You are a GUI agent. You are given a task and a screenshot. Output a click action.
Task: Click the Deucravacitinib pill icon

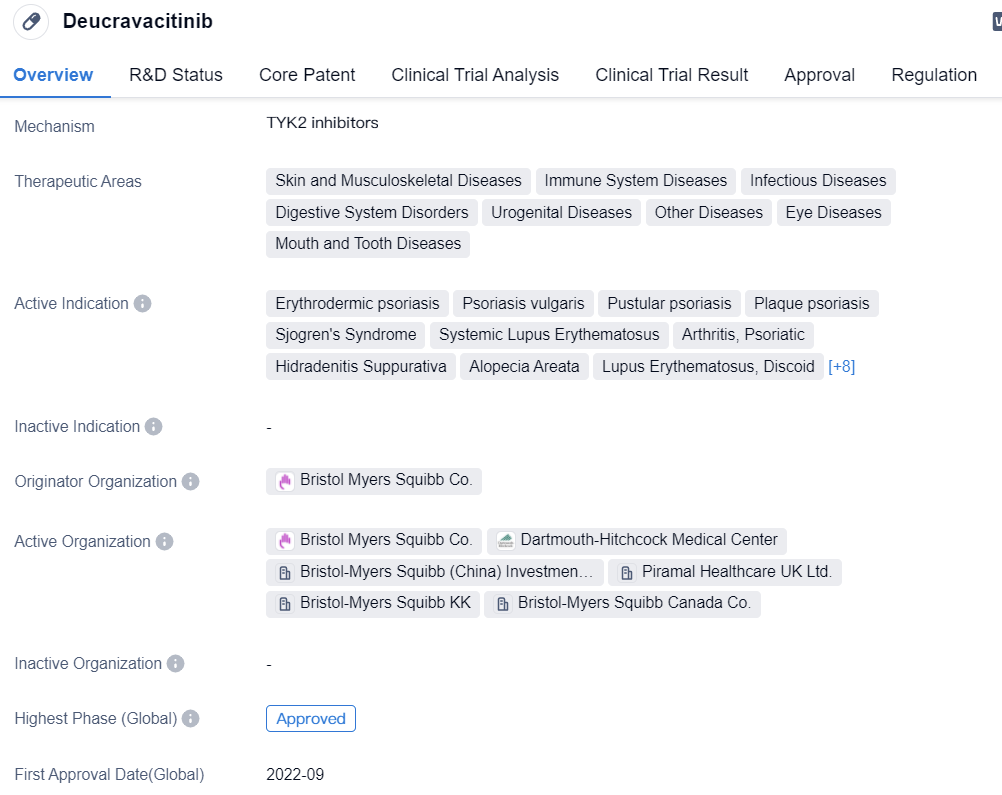[31, 22]
